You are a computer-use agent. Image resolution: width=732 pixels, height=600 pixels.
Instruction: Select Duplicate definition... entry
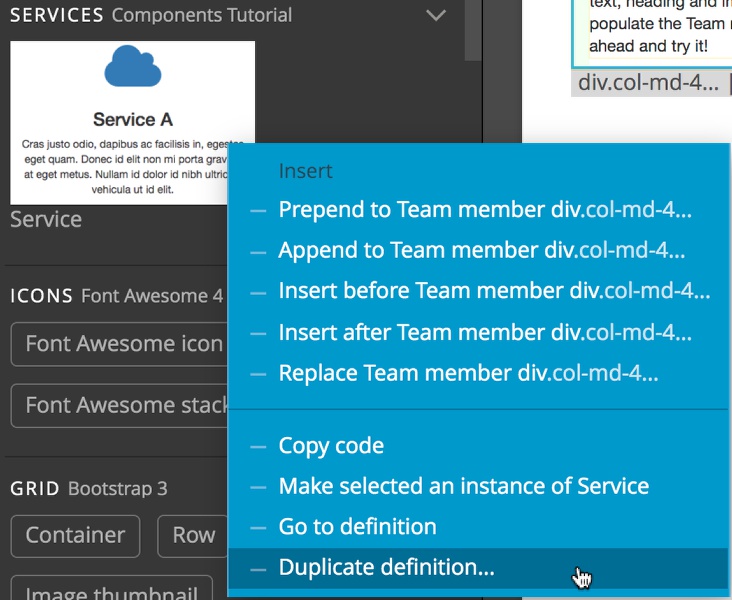(478, 568)
